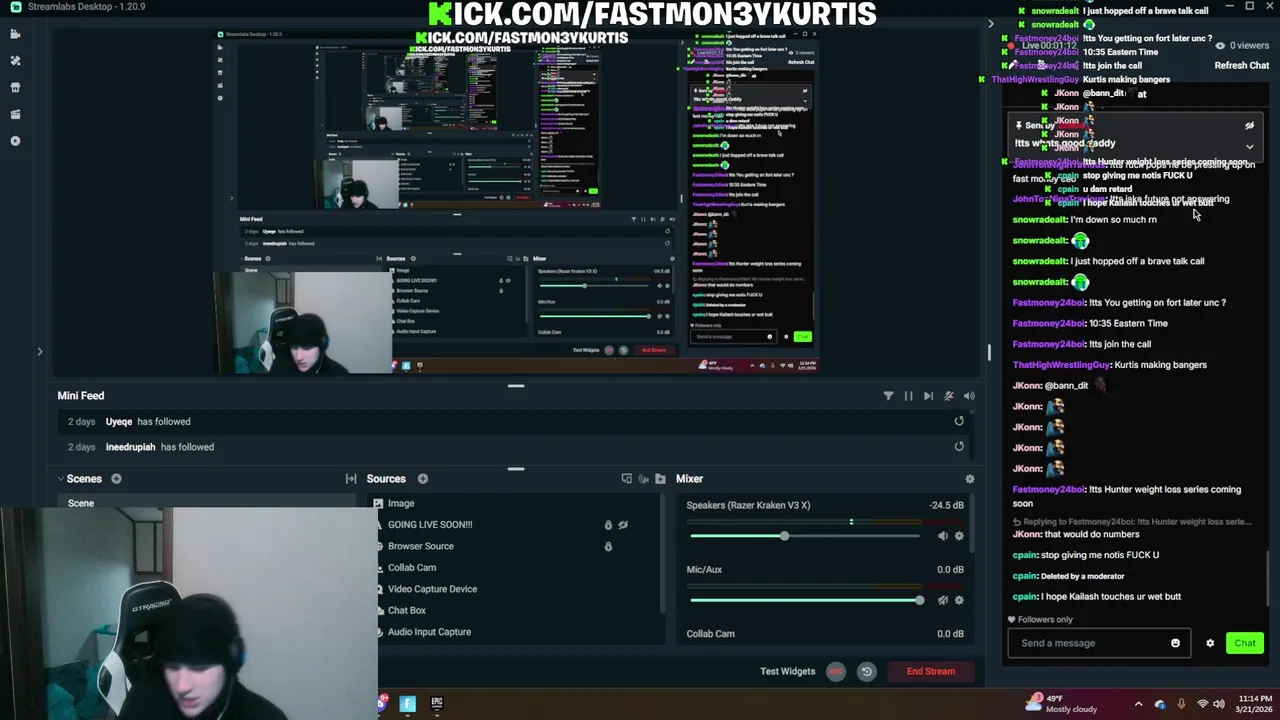Open Mic/Aux audio settings gear
1280x720 pixels.
pos(959,600)
